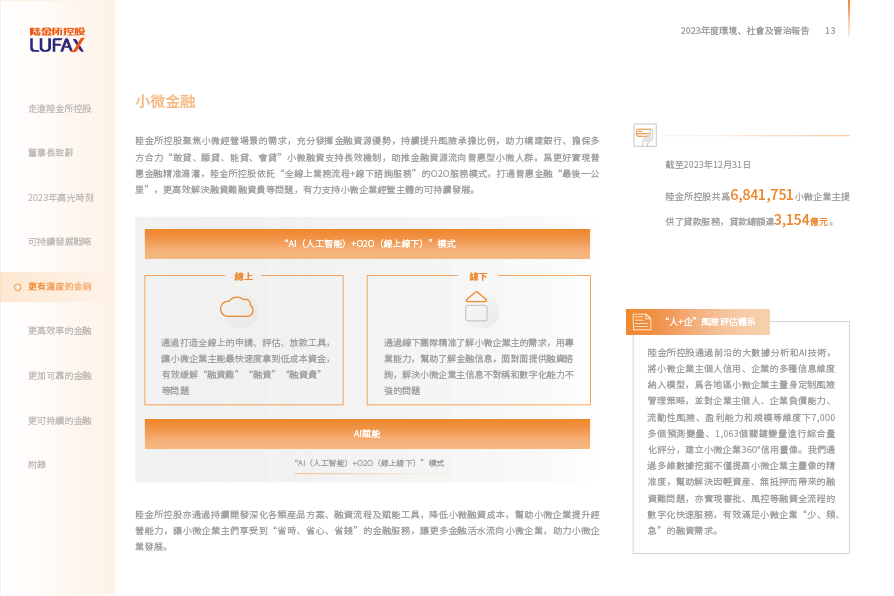Click the page number 13 in header
Image resolution: width=894 pixels, height=596 pixels.
(x=830, y=31)
